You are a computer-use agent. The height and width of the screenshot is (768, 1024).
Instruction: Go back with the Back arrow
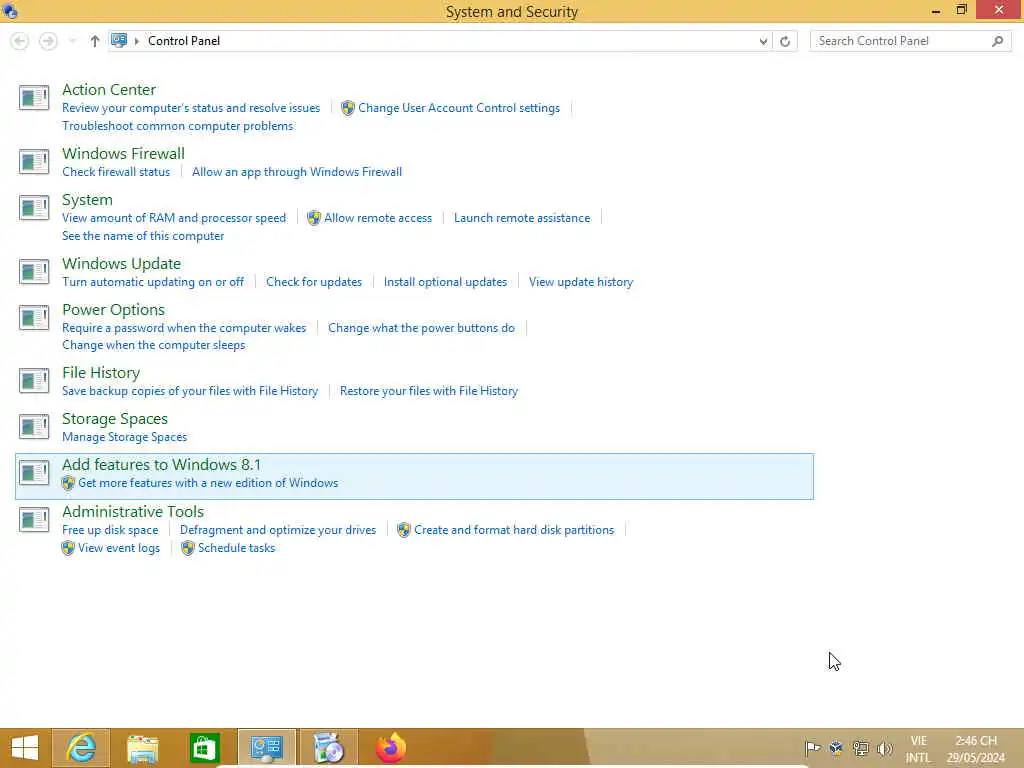point(20,41)
